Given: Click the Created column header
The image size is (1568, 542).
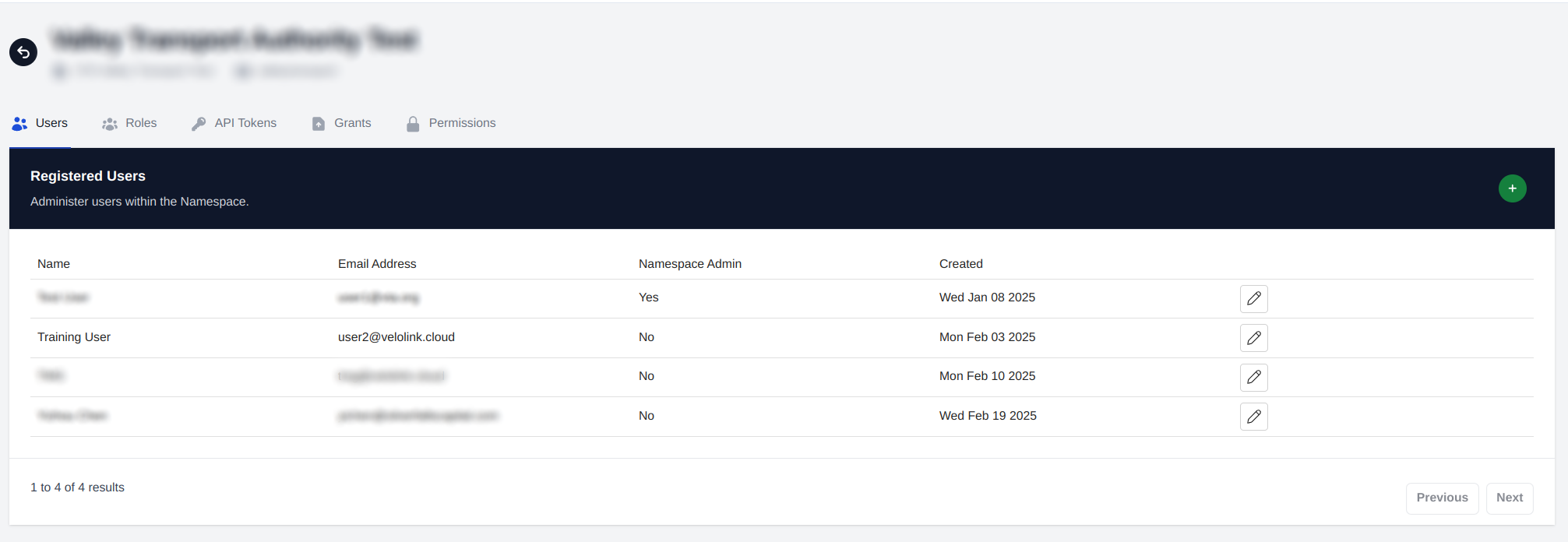Looking at the screenshot, I should click(x=960, y=264).
